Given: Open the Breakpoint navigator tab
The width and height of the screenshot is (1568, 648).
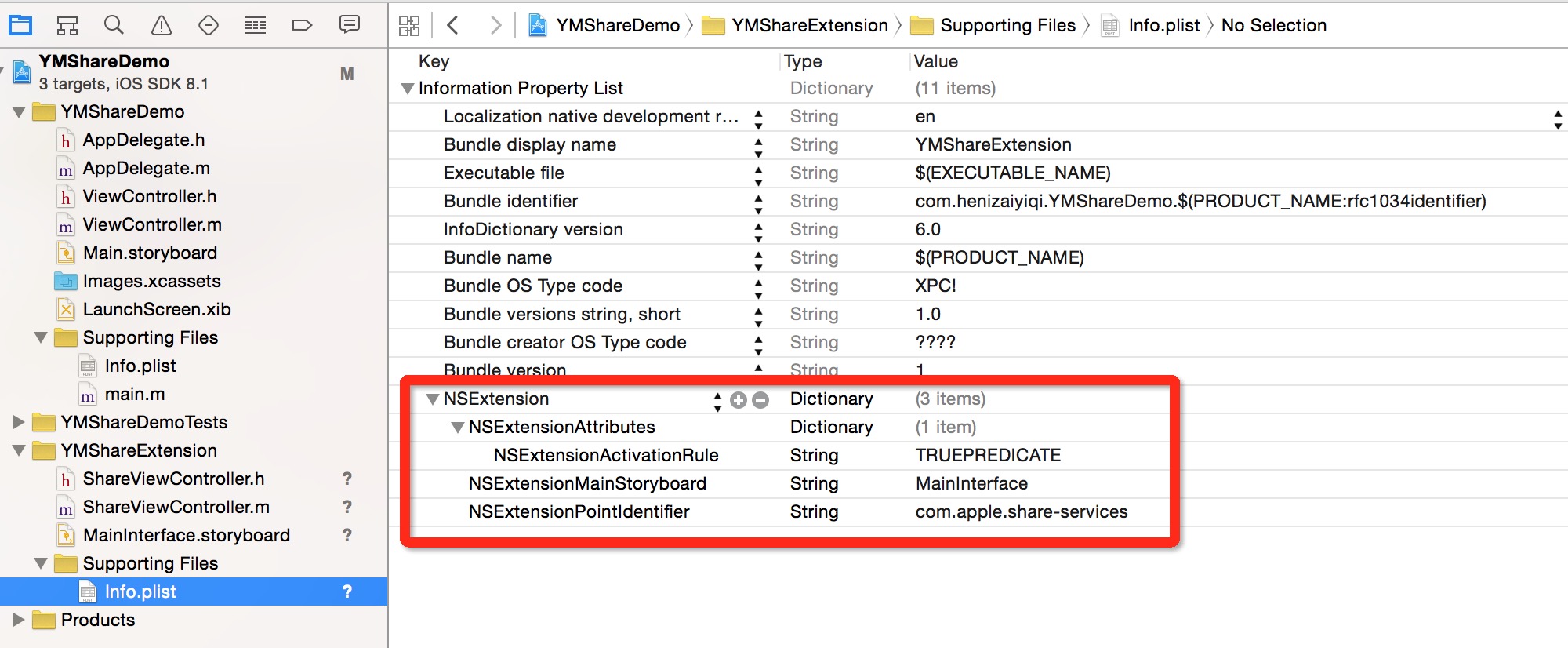Looking at the screenshot, I should [302, 25].
